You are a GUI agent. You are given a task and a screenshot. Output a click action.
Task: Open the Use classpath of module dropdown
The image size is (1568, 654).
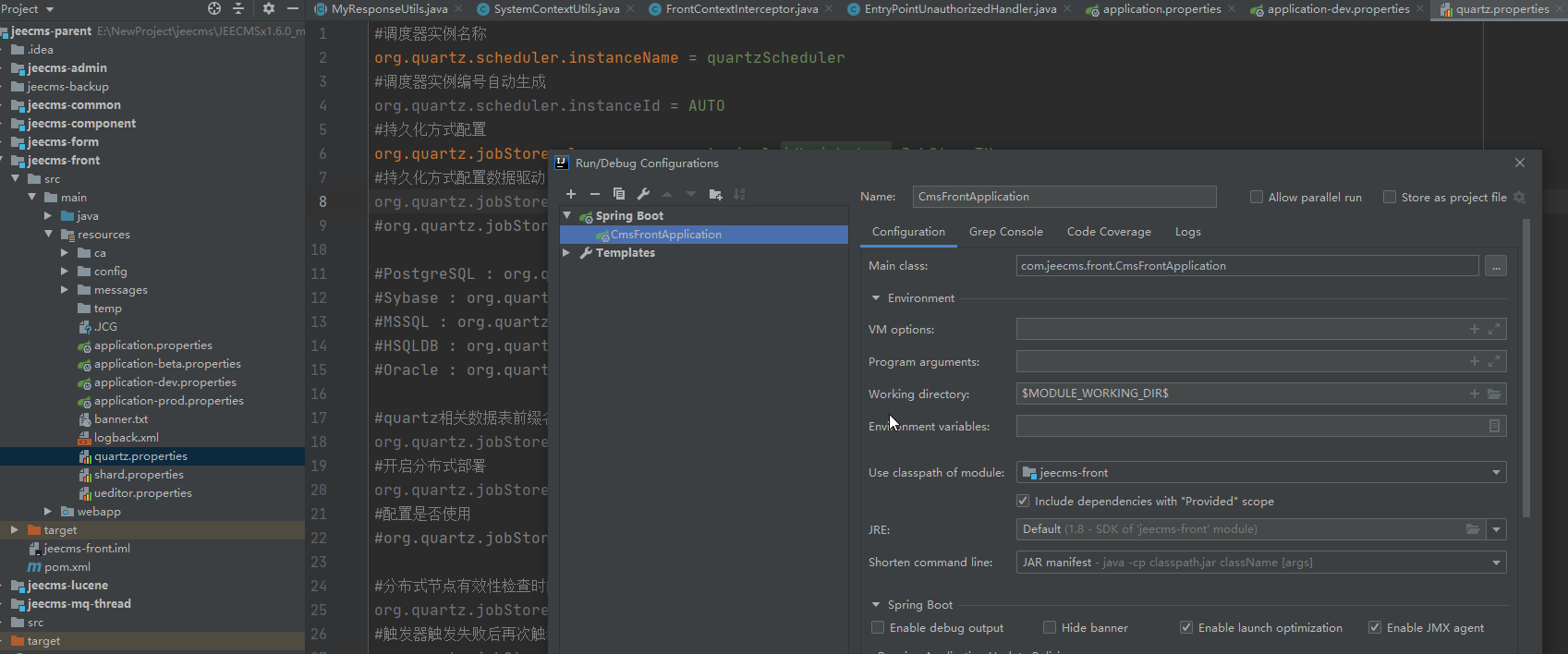[1495, 473]
